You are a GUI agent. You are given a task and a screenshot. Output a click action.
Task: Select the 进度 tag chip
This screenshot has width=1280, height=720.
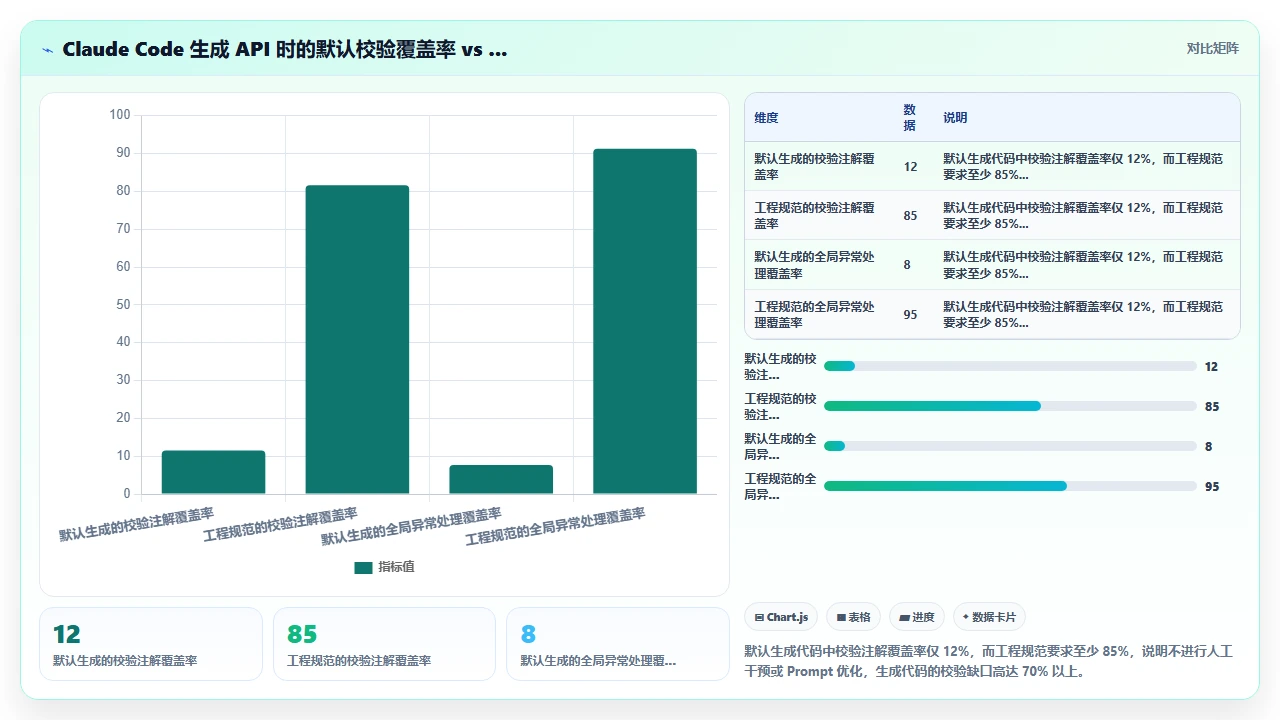point(916,617)
